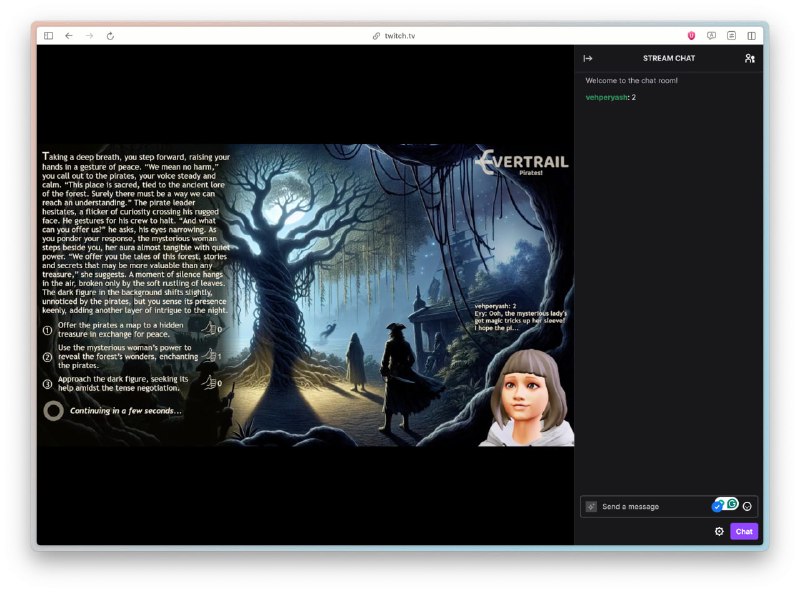The height and width of the screenshot is (592, 800).
Task: Select option 3 approach the dark figure
Action: [122, 384]
